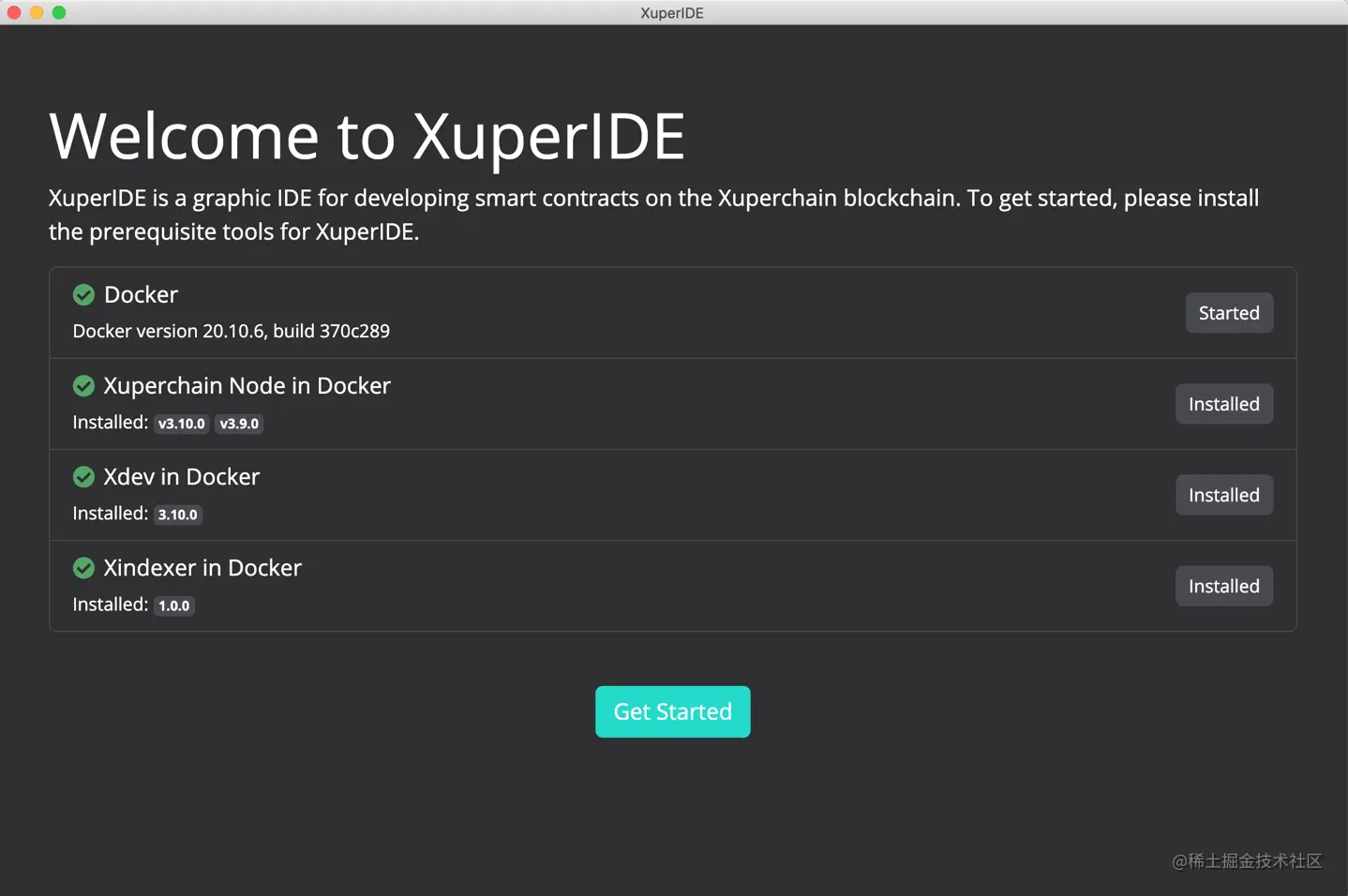Click check icon beside Xindexer in Docker
Viewport: 1348px width, 896px height.
coord(83,568)
